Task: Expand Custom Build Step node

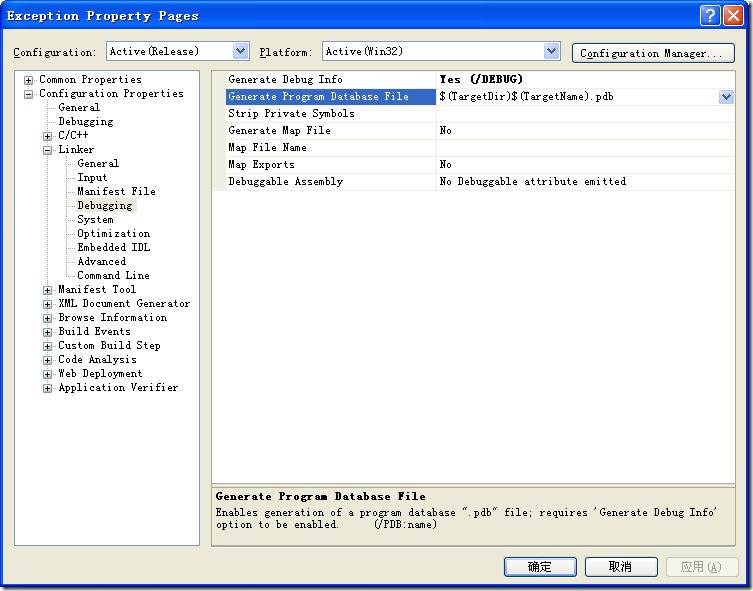Action: pos(47,346)
